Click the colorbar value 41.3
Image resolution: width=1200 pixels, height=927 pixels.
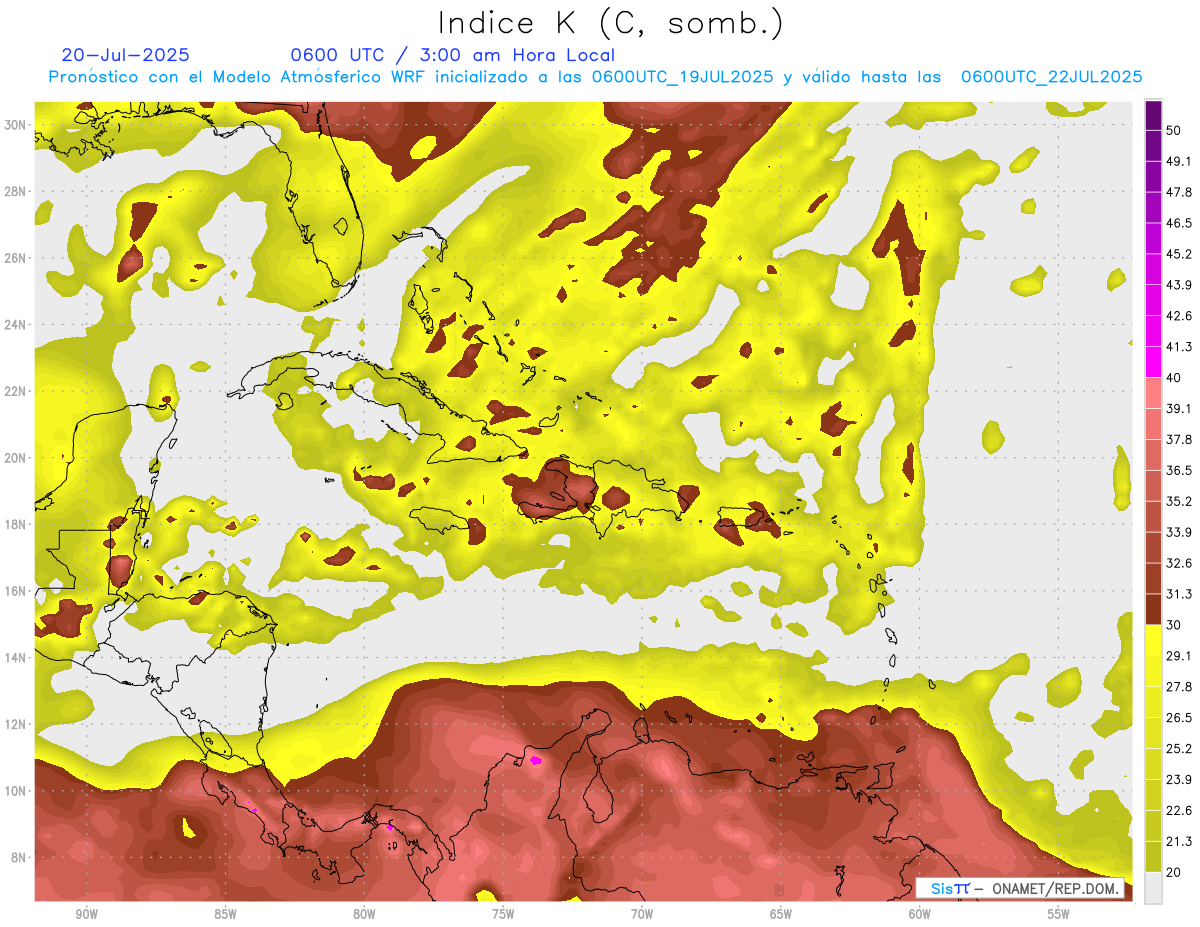tap(1178, 347)
